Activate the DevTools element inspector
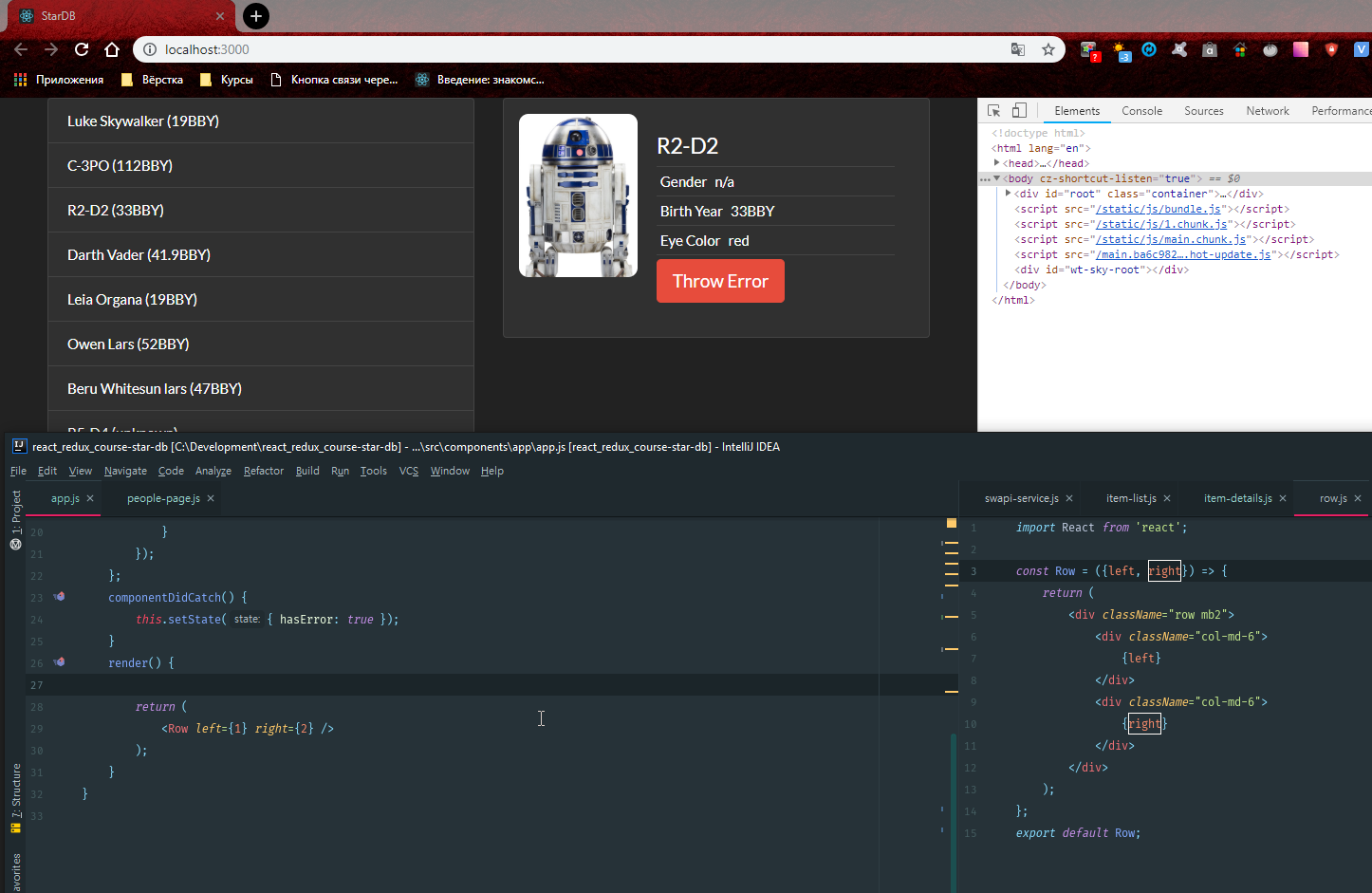Image resolution: width=1372 pixels, height=893 pixels. [x=993, y=110]
